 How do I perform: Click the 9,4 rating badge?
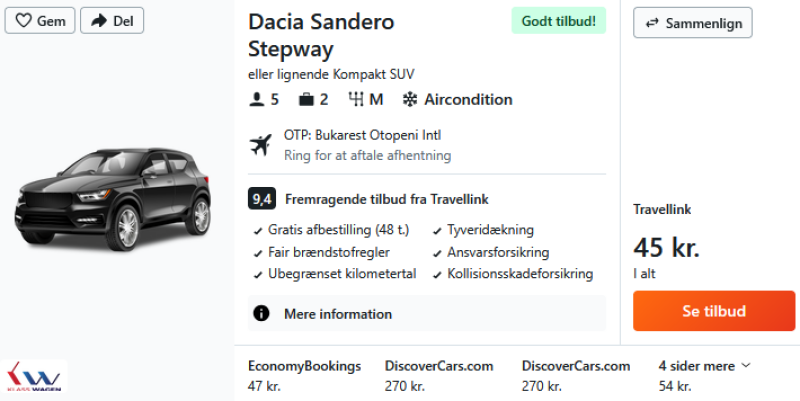point(262,199)
